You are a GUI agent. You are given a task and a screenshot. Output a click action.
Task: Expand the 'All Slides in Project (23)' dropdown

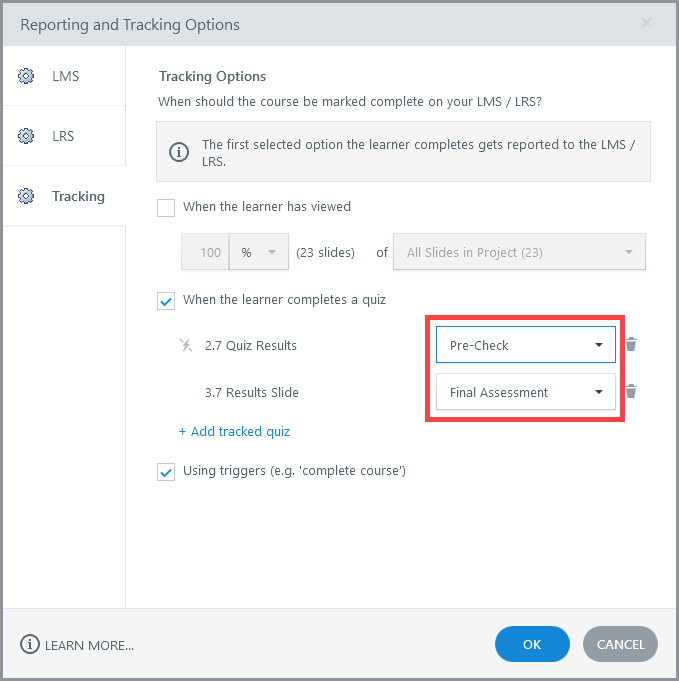519,252
